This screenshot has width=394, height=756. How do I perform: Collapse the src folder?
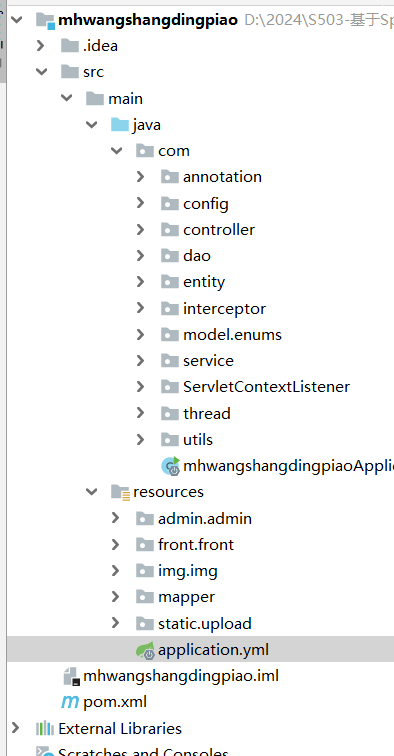coord(41,72)
